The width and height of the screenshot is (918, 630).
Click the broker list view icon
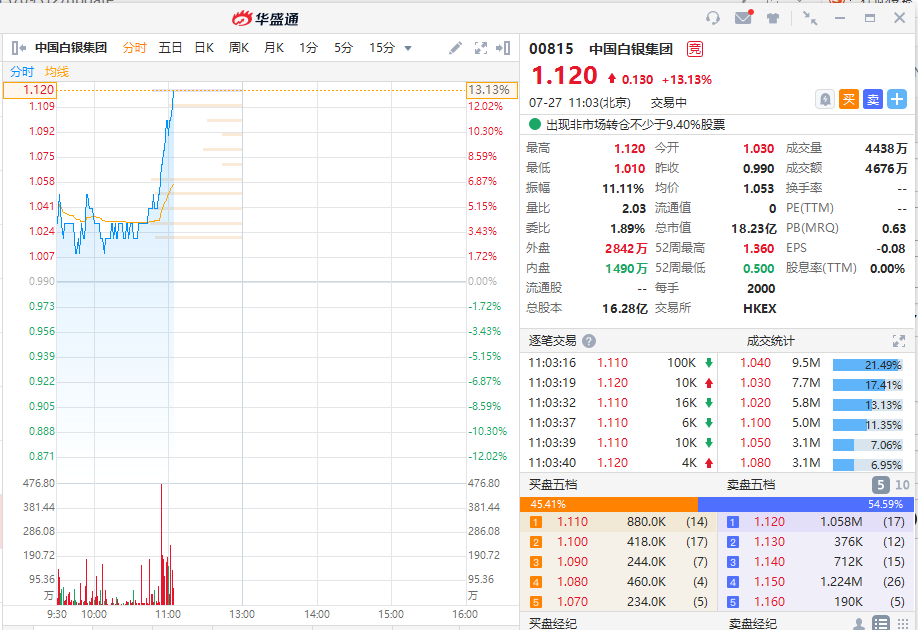881,623
